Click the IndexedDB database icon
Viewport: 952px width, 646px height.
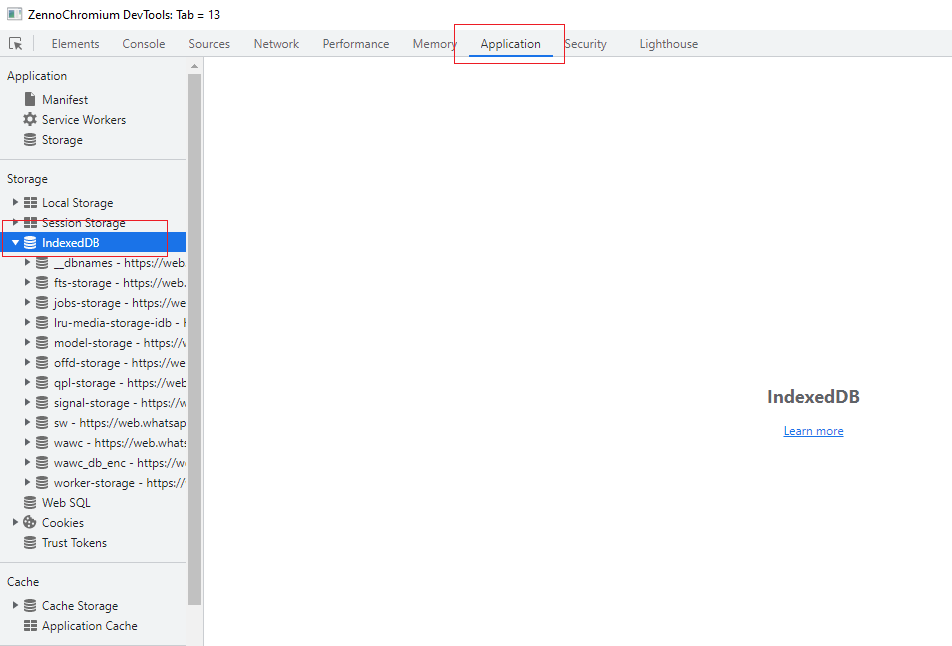tap(30, 242)
